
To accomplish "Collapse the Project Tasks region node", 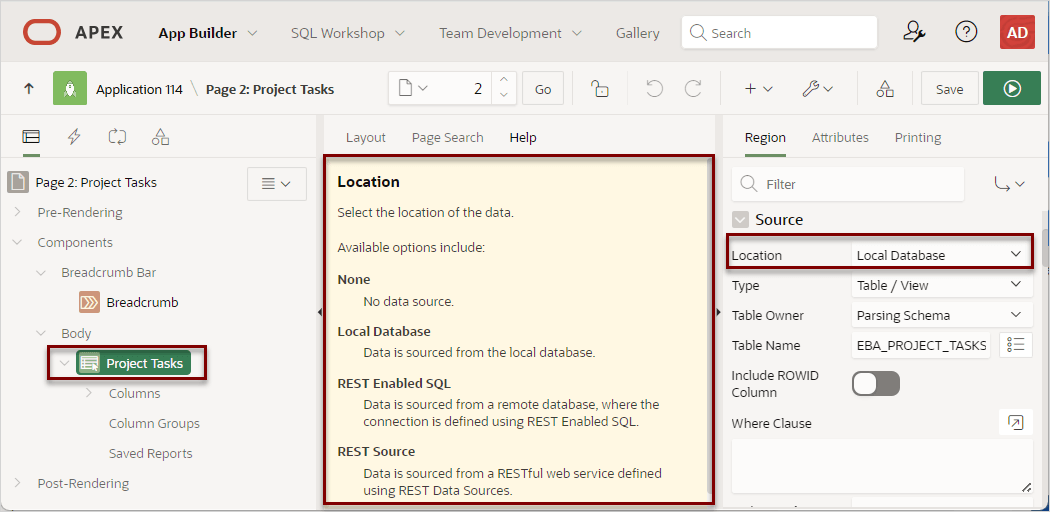I will point(65,363).
